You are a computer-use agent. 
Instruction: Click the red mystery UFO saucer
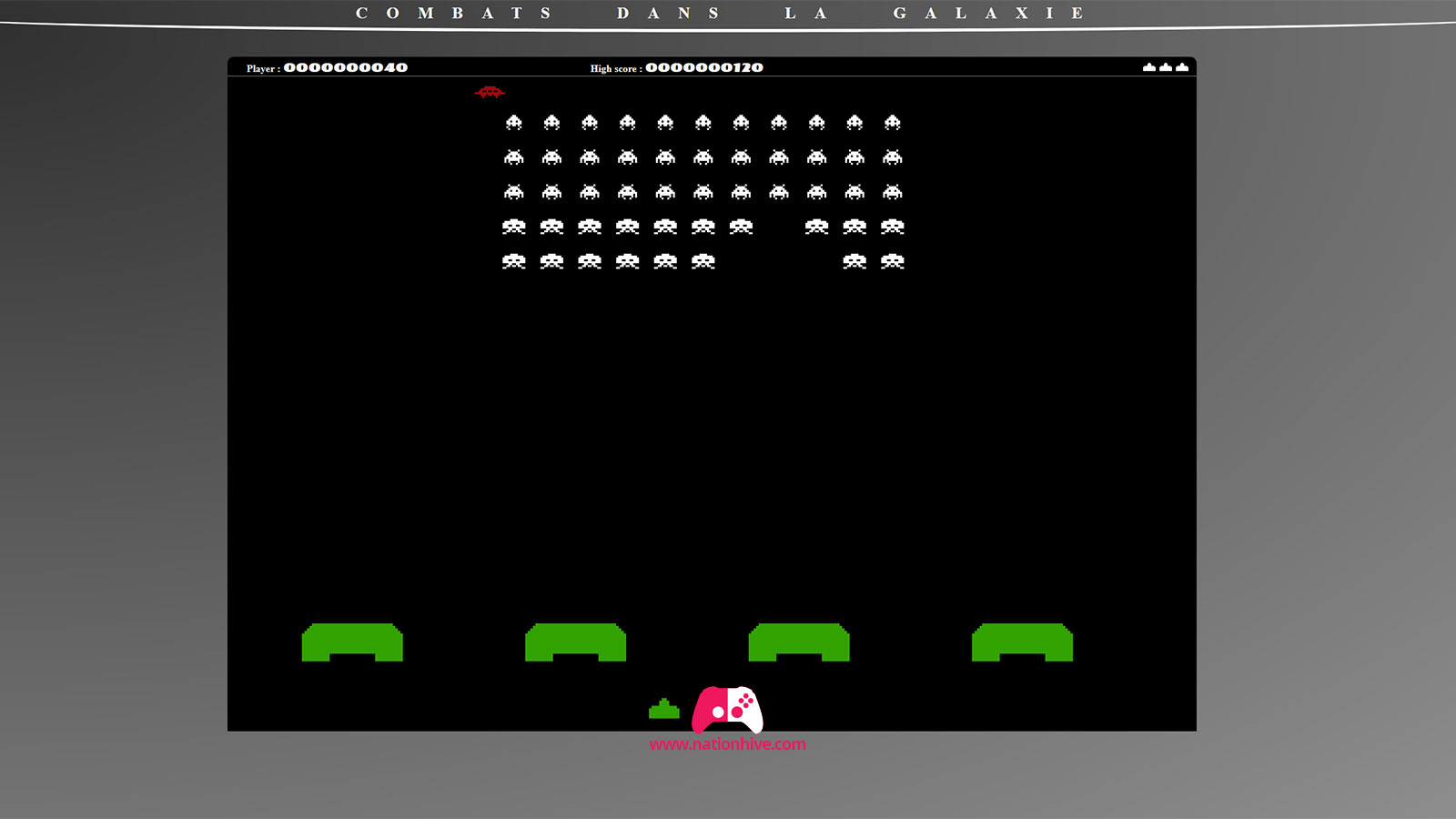490,92
